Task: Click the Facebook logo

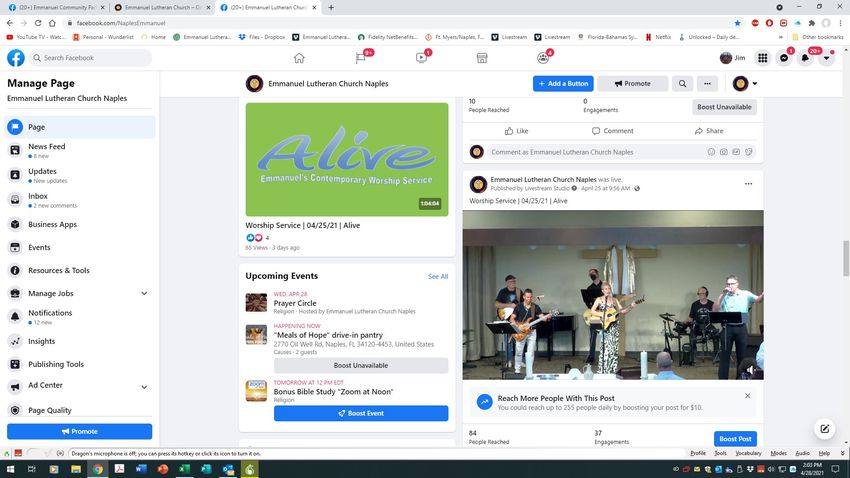Action: (x=16, y=58)
